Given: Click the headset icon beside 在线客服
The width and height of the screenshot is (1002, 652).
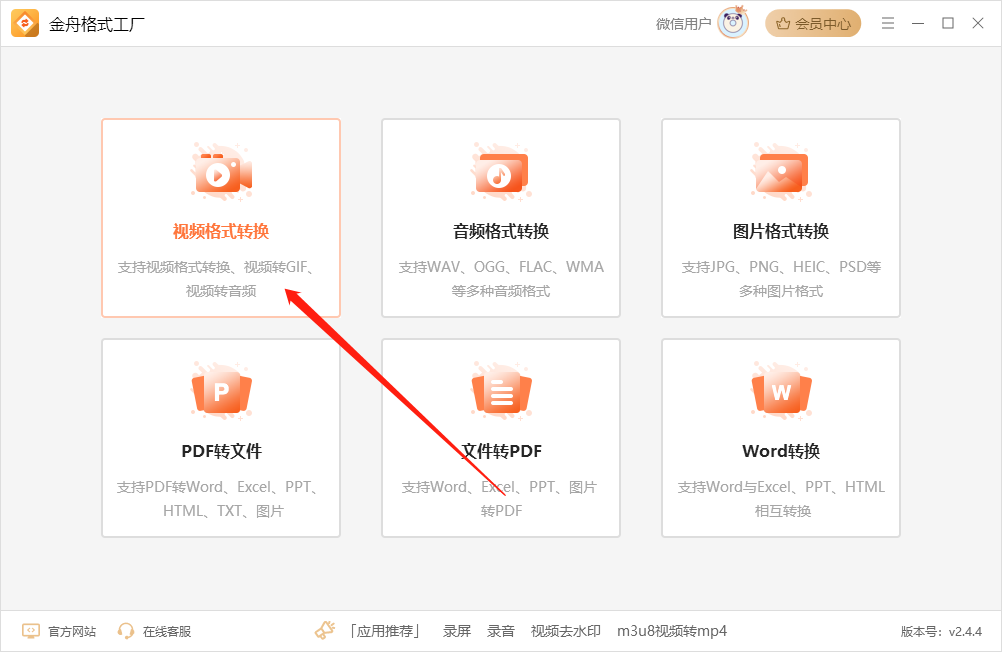Looking at the screenshot, I should [126, 631].
